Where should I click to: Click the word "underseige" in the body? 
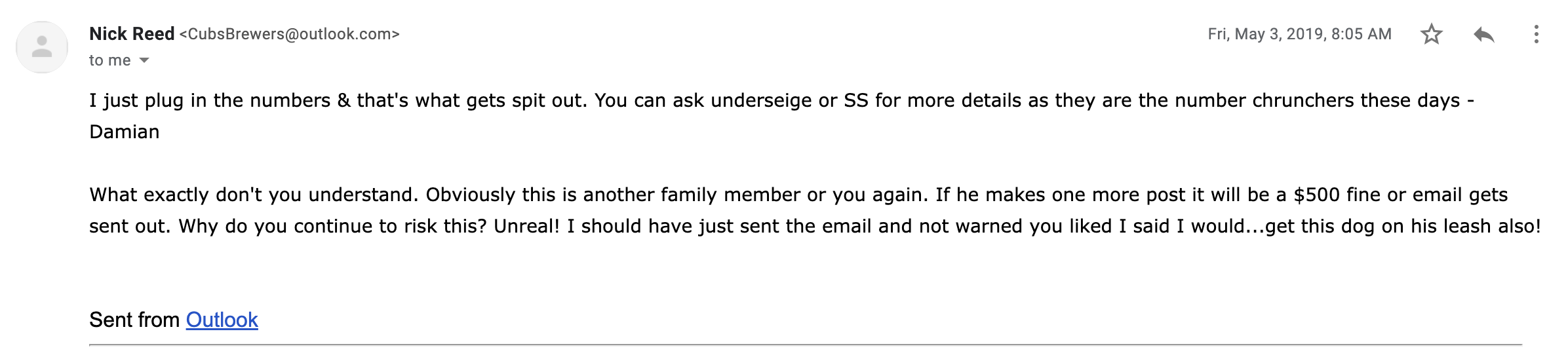point(761,100)
